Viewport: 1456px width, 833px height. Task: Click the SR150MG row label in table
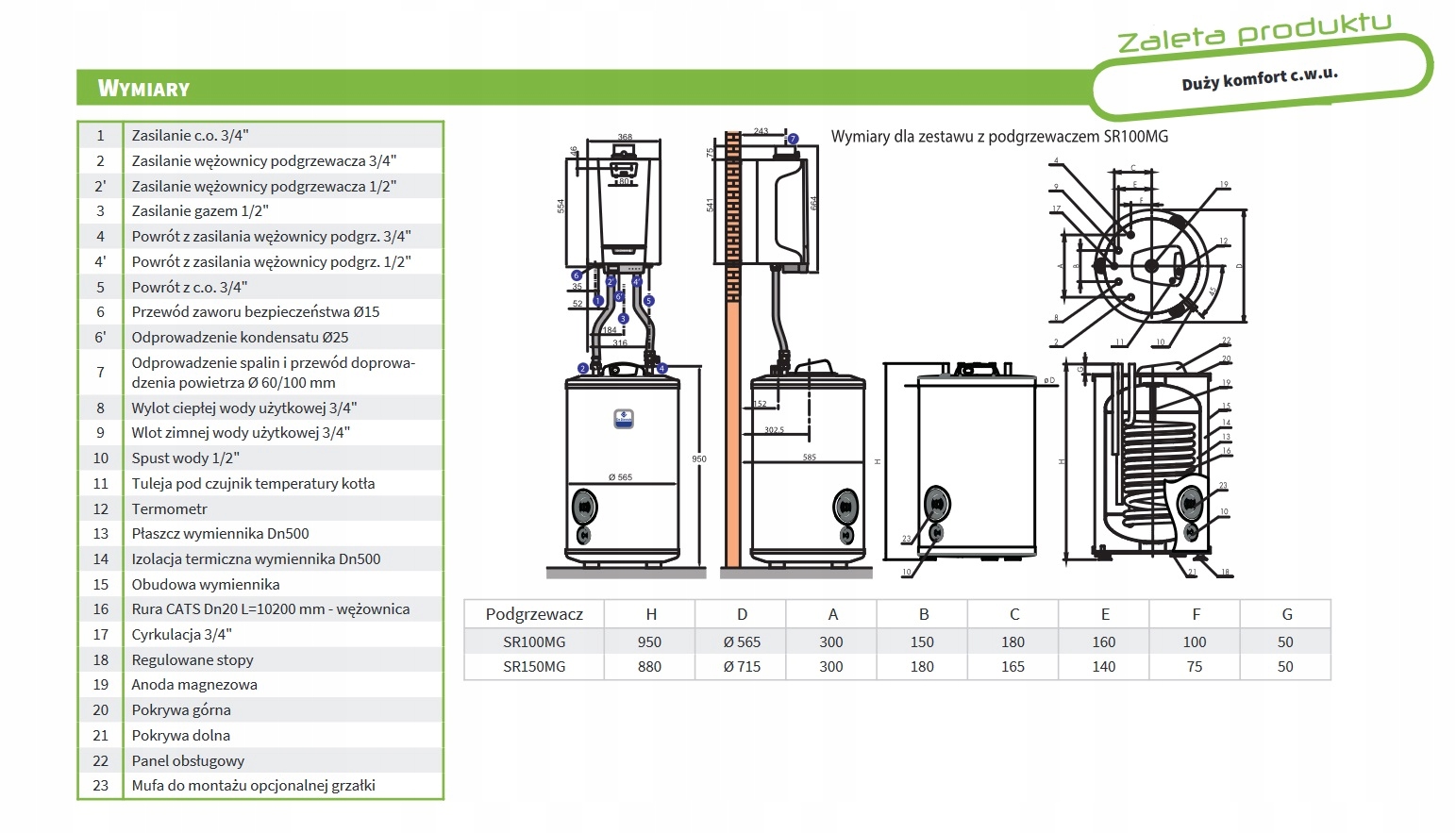coord(534,666)
